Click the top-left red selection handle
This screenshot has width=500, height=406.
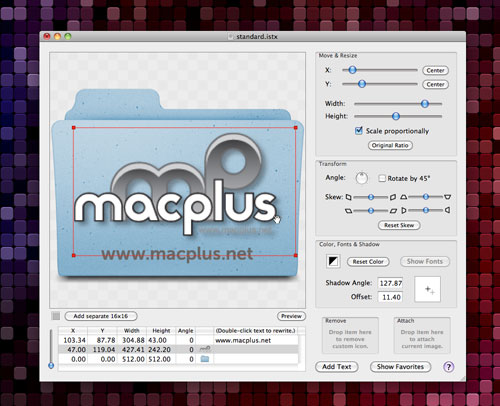74,128
